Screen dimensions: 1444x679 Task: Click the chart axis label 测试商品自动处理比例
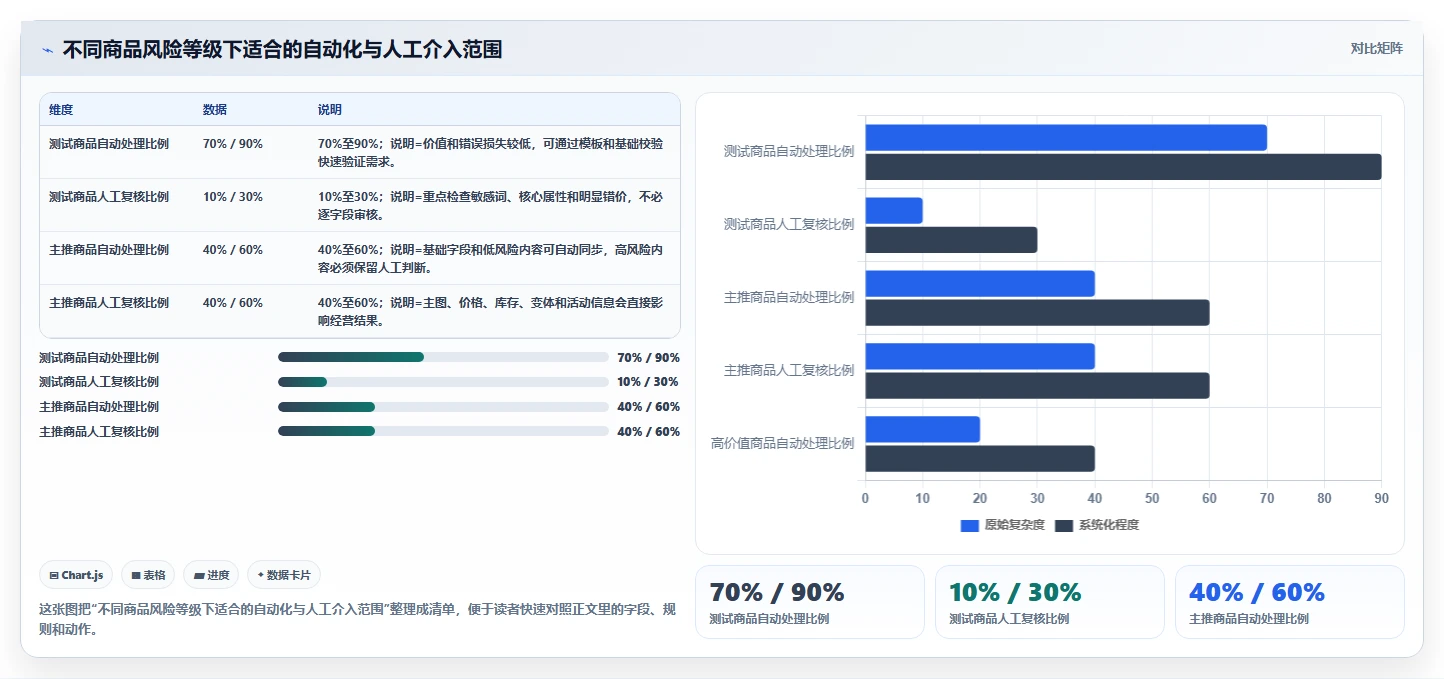tap(789, 151)
